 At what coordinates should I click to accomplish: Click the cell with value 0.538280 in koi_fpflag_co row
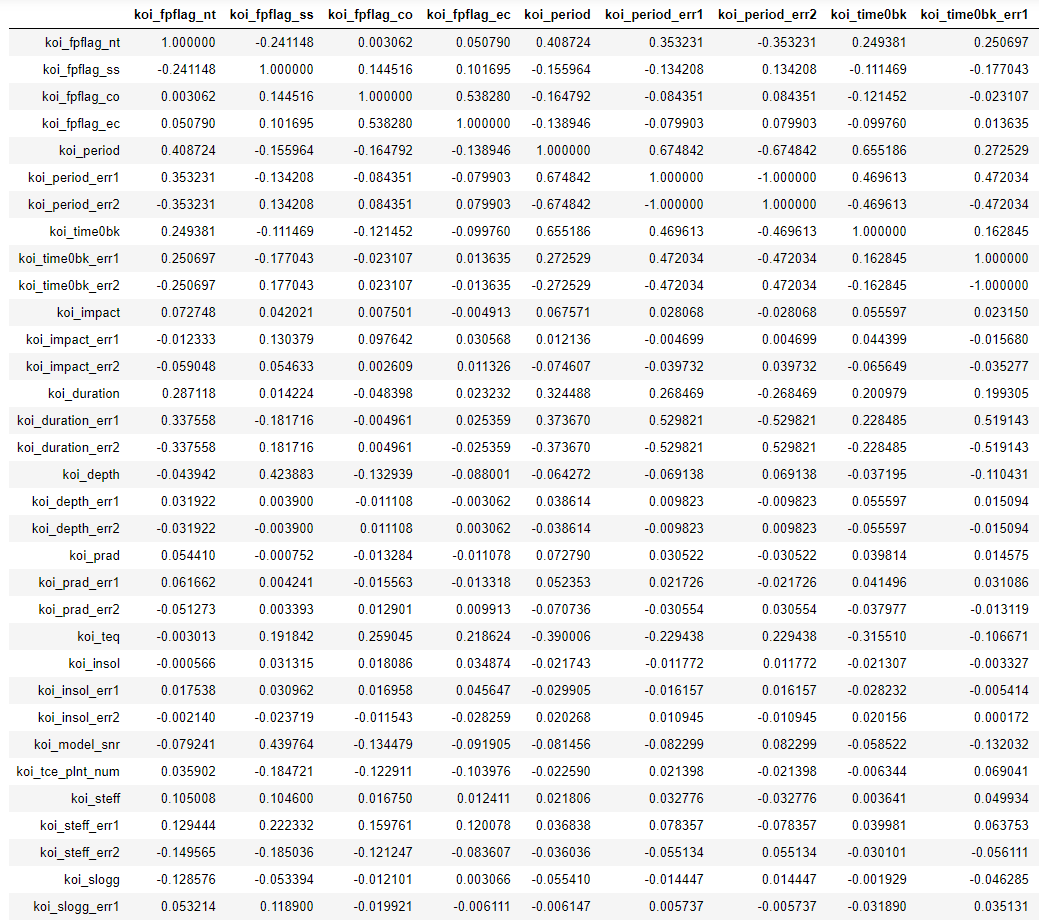[483, 97]
